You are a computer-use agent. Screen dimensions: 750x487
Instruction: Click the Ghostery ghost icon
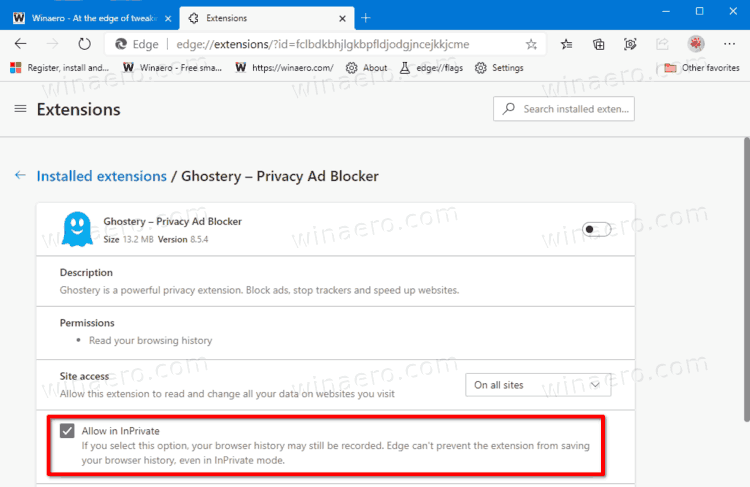point(77,229)
